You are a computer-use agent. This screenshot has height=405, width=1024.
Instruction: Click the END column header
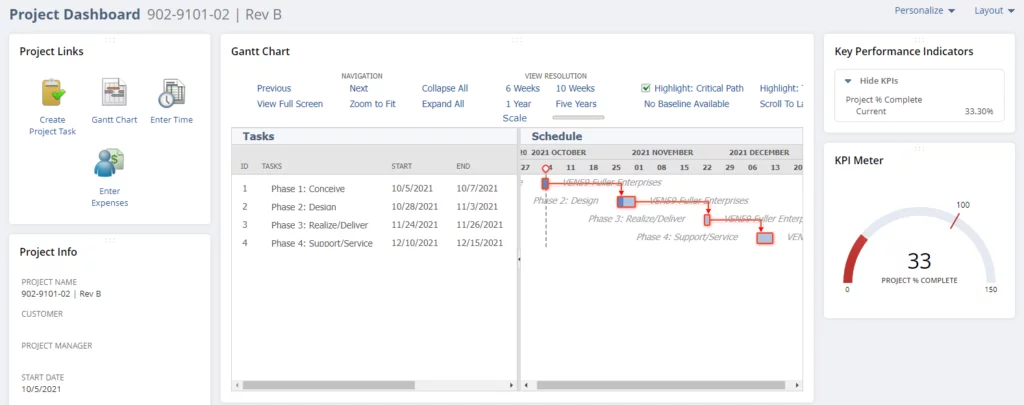coord(463,167)
